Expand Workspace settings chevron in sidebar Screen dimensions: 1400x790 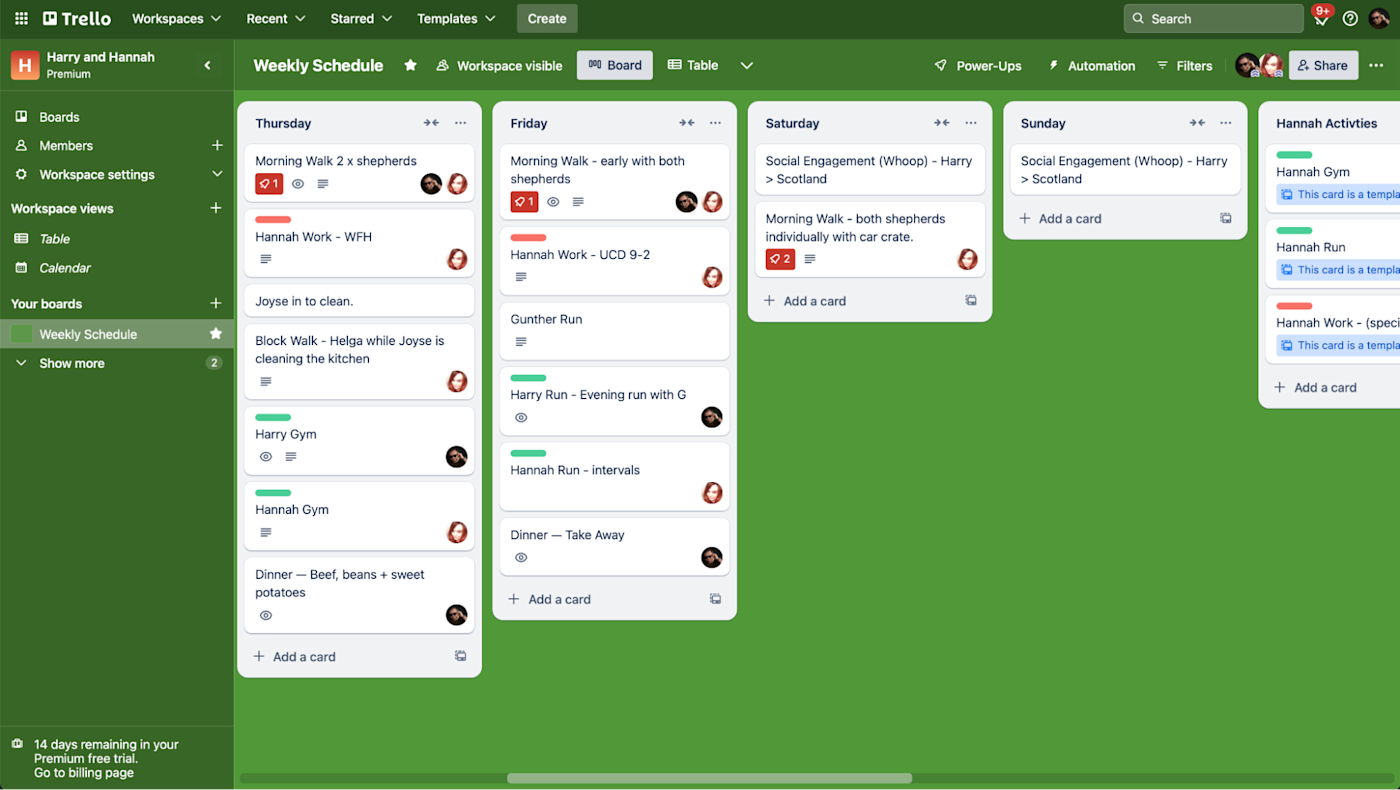click(x=217, y=174)
